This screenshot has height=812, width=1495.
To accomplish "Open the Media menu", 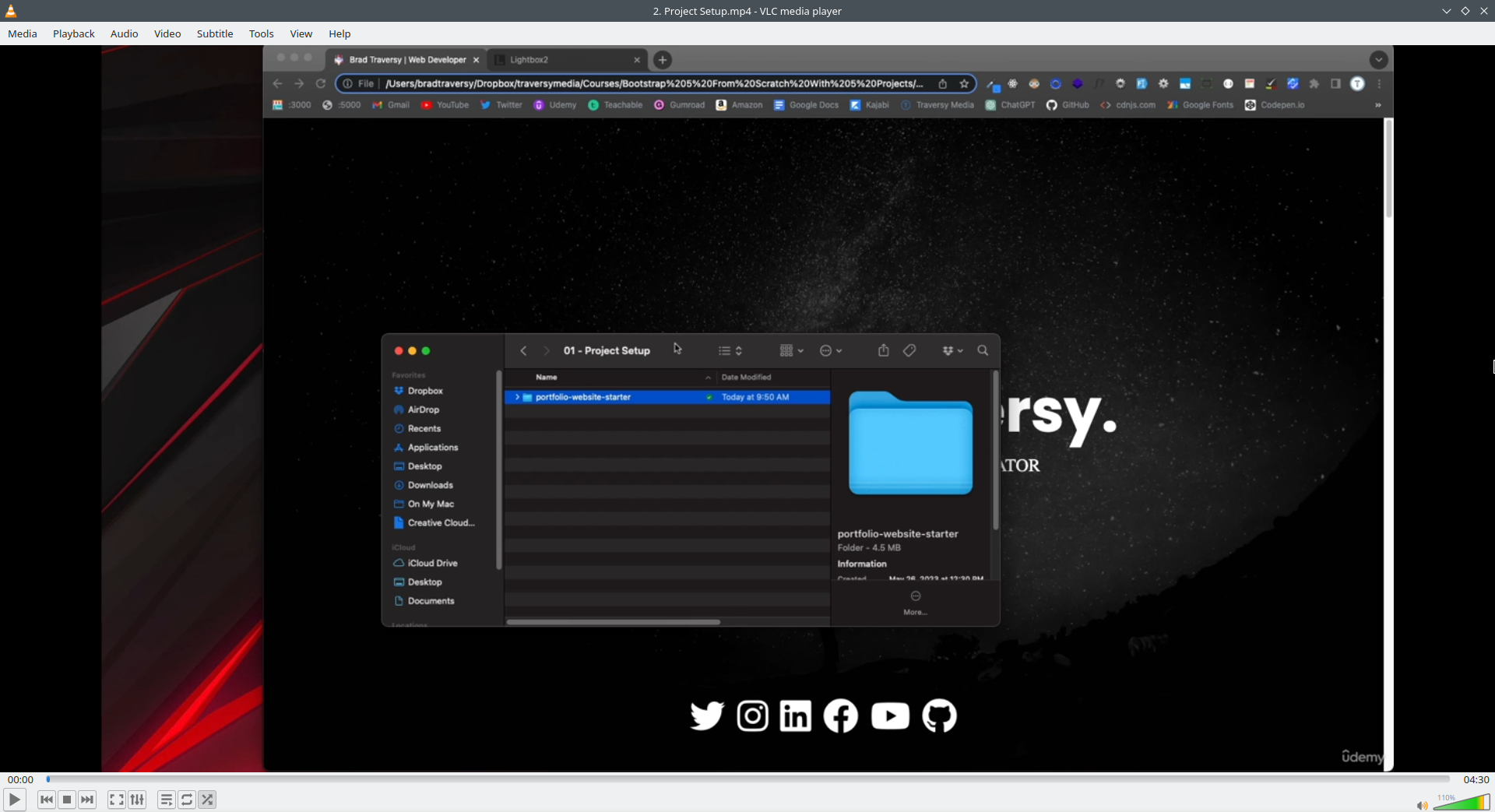I will pos(23,33).
